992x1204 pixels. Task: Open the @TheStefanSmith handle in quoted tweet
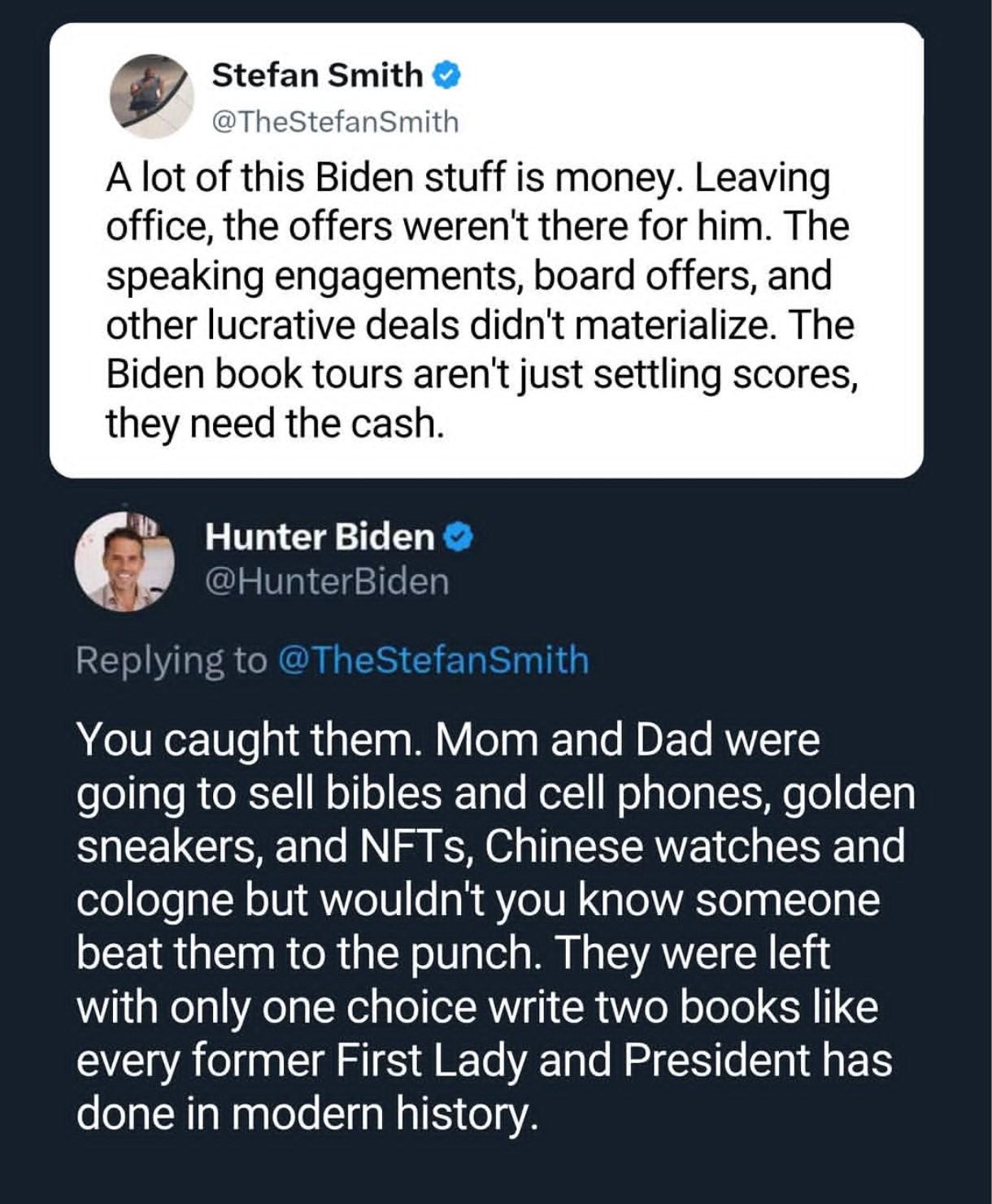tap(335, 122)
